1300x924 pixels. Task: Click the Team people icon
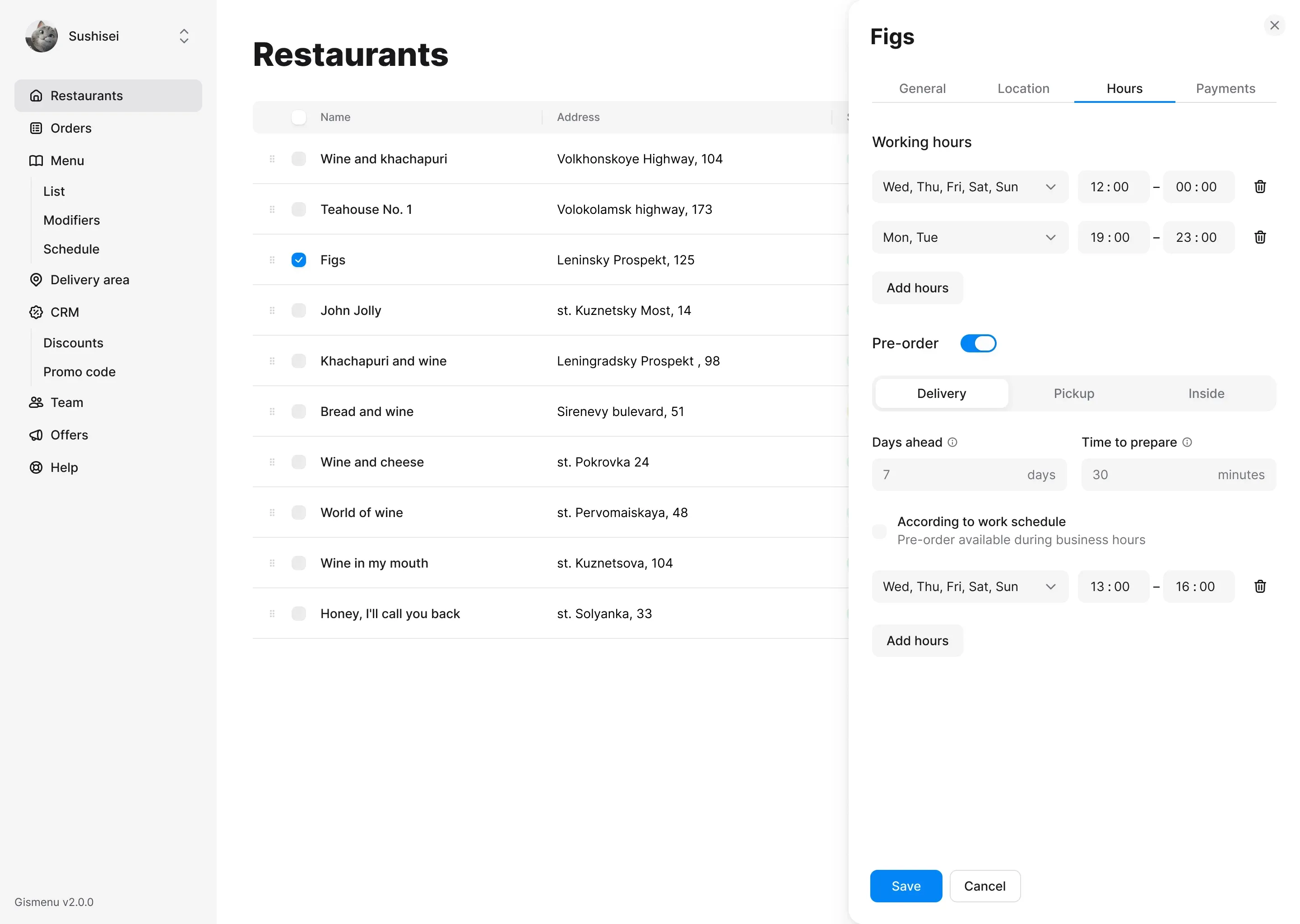point(36,402)
